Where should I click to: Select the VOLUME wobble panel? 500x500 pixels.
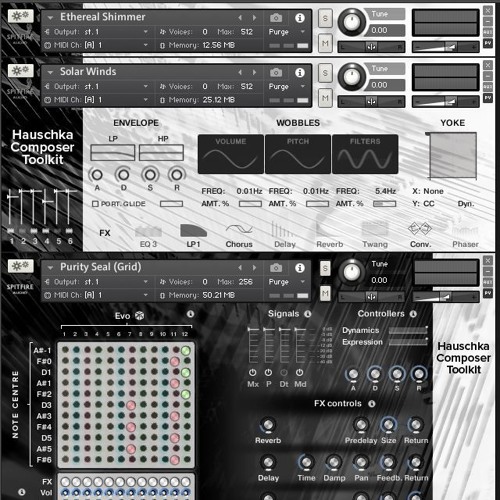pyautogui.click(x=231, y=154)
